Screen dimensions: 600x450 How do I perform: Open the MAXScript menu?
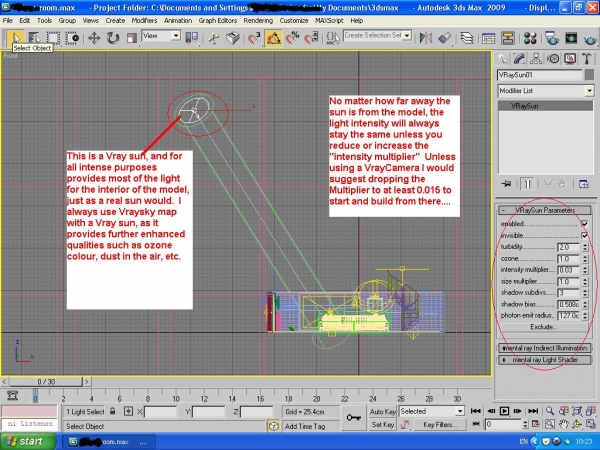tap(329, 21)
